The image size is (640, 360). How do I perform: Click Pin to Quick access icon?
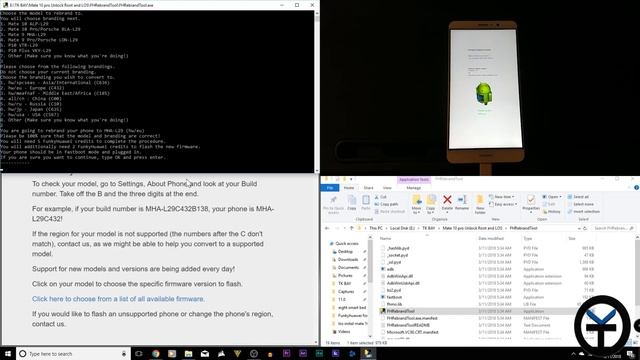(x=333, y=204)
